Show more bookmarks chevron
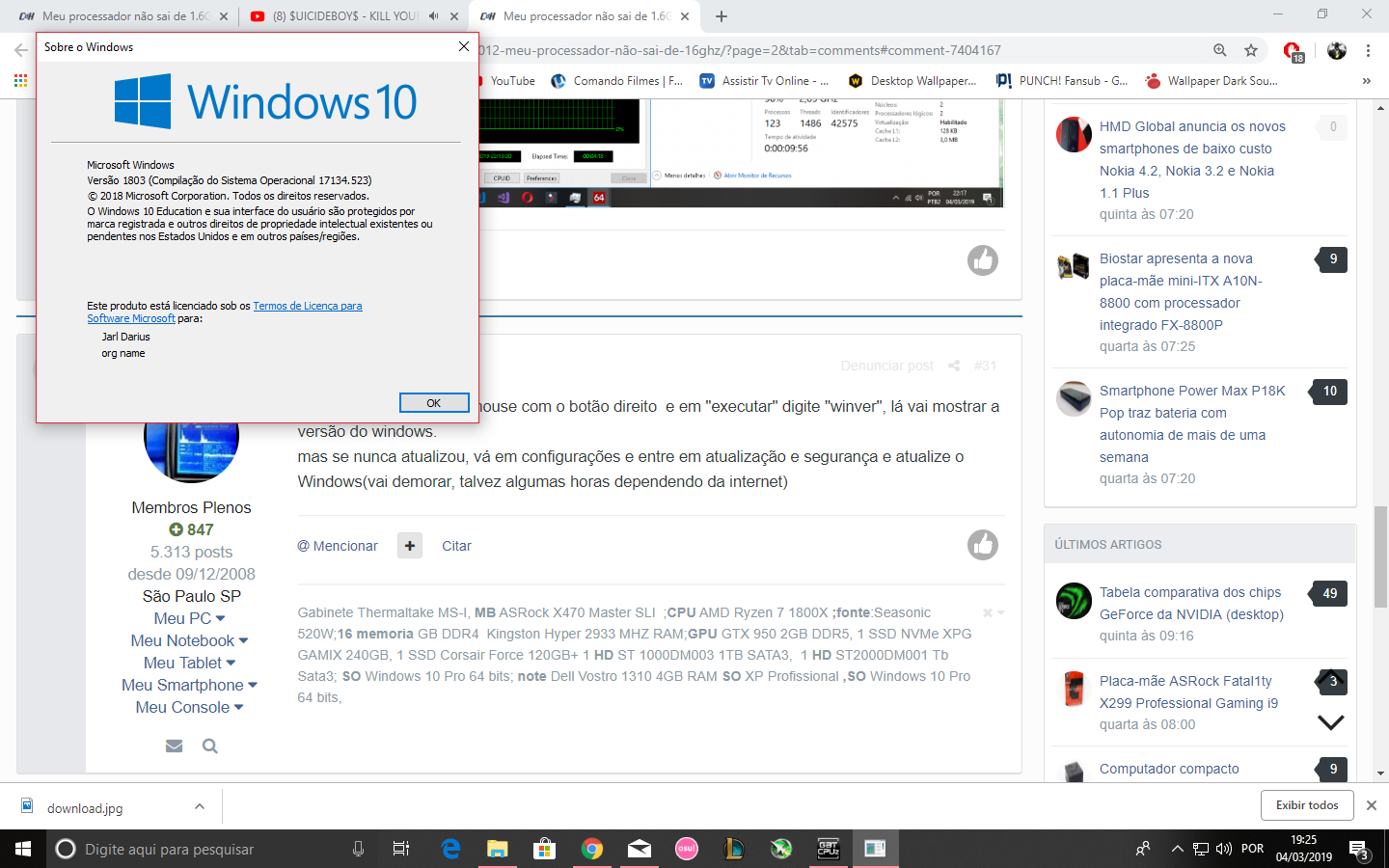Image resolution: width=1389 pixels, height=868 pixels. (1366, 81)
